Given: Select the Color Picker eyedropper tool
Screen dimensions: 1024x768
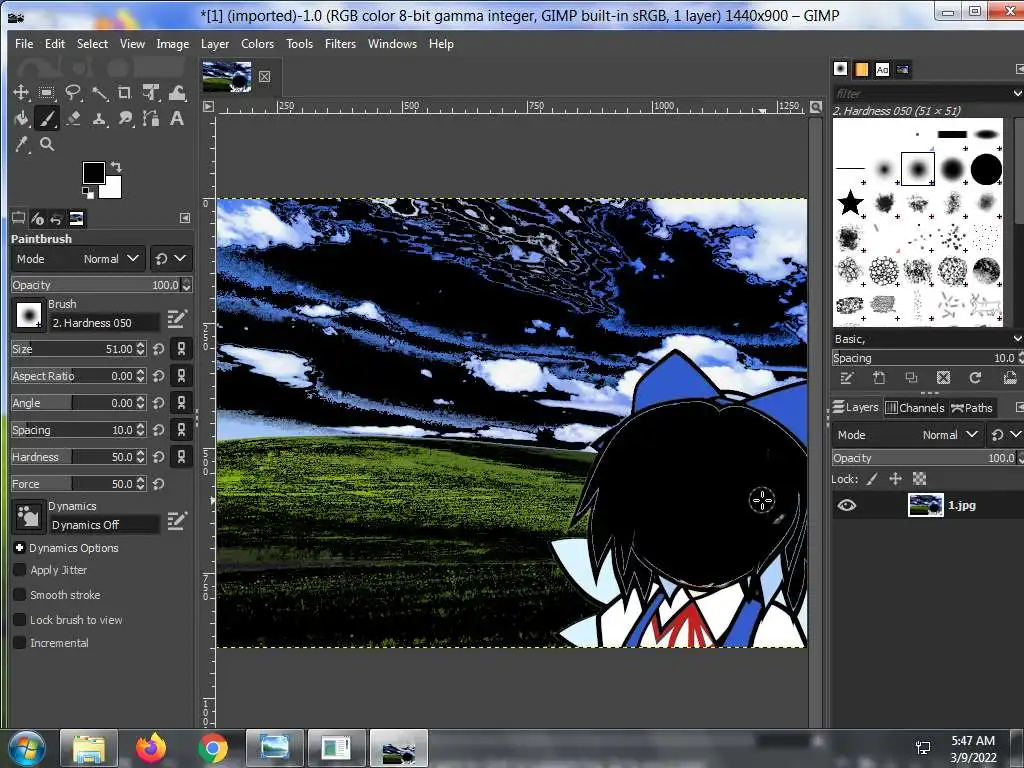Looking at the screenshot, I should (22, 144).
